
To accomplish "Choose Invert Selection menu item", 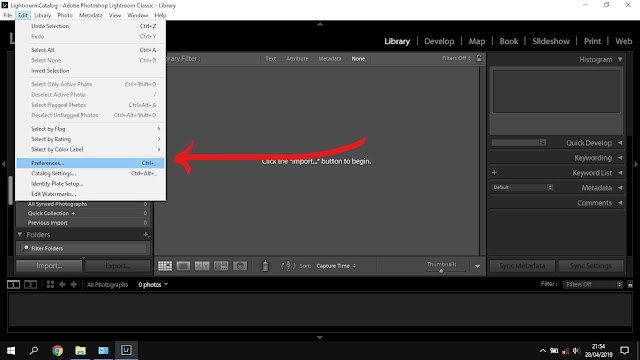I will [x=91, y=71].
